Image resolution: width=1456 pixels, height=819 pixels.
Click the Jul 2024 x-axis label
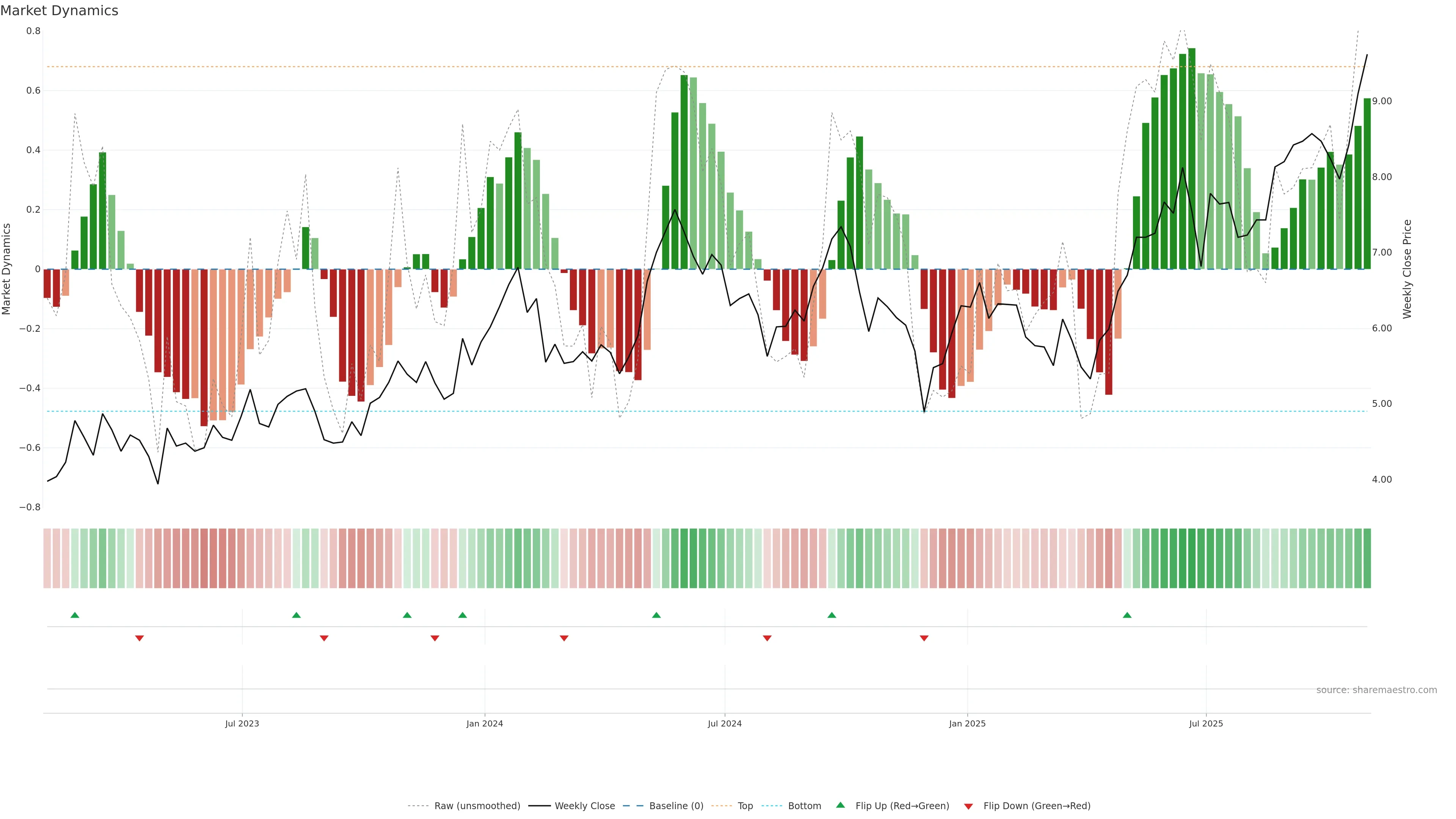pos(725,723)
